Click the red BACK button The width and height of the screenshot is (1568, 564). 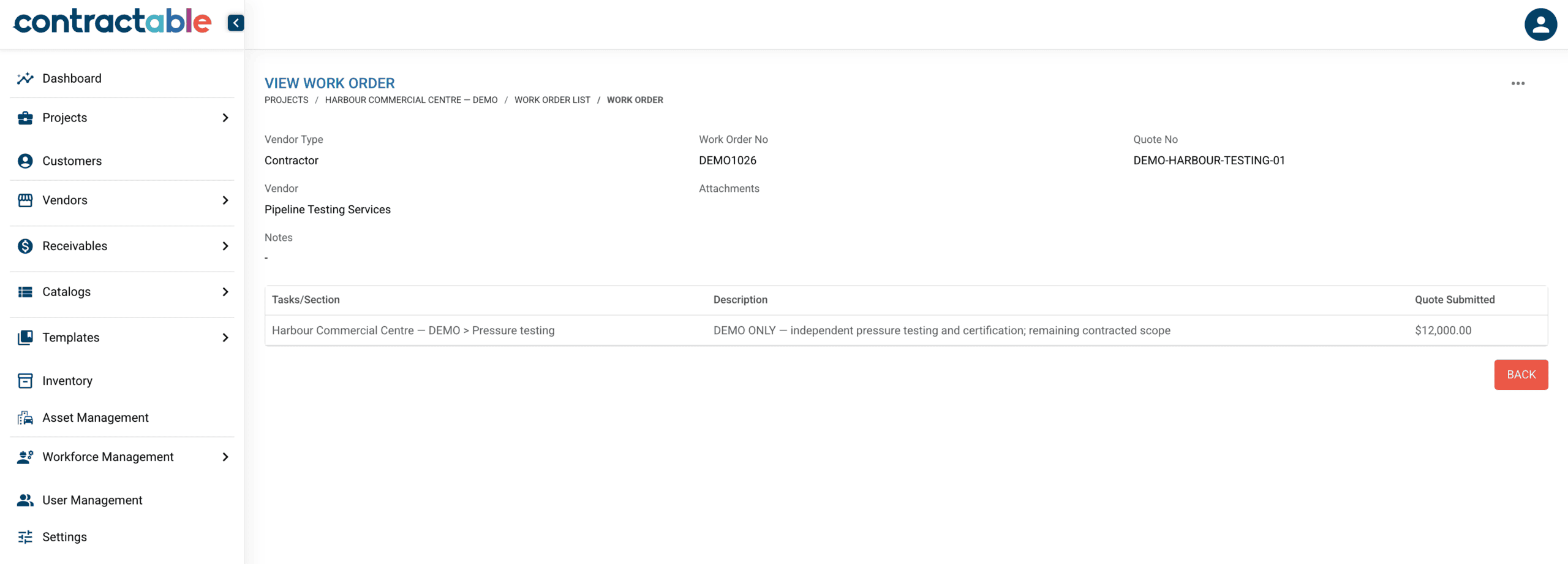1521,375
